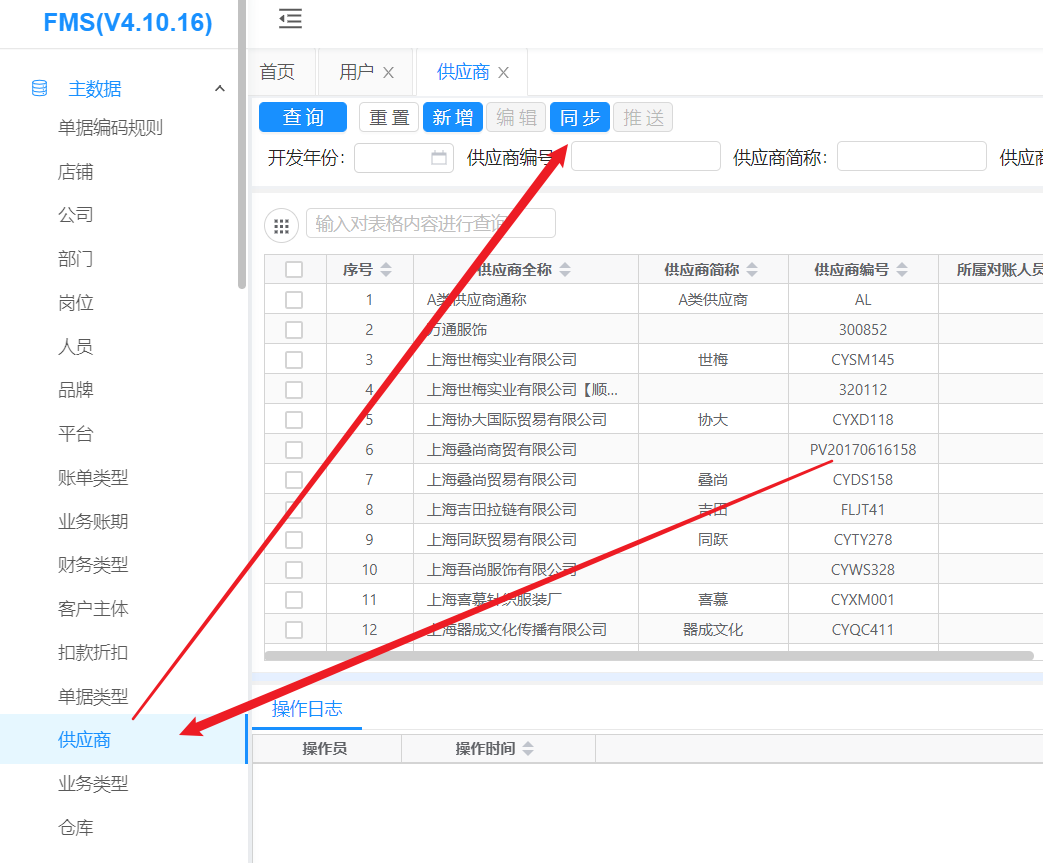Click the 主数据 database icon
Viewport: 1043px width, 863px height.
(x=40, y=88)
